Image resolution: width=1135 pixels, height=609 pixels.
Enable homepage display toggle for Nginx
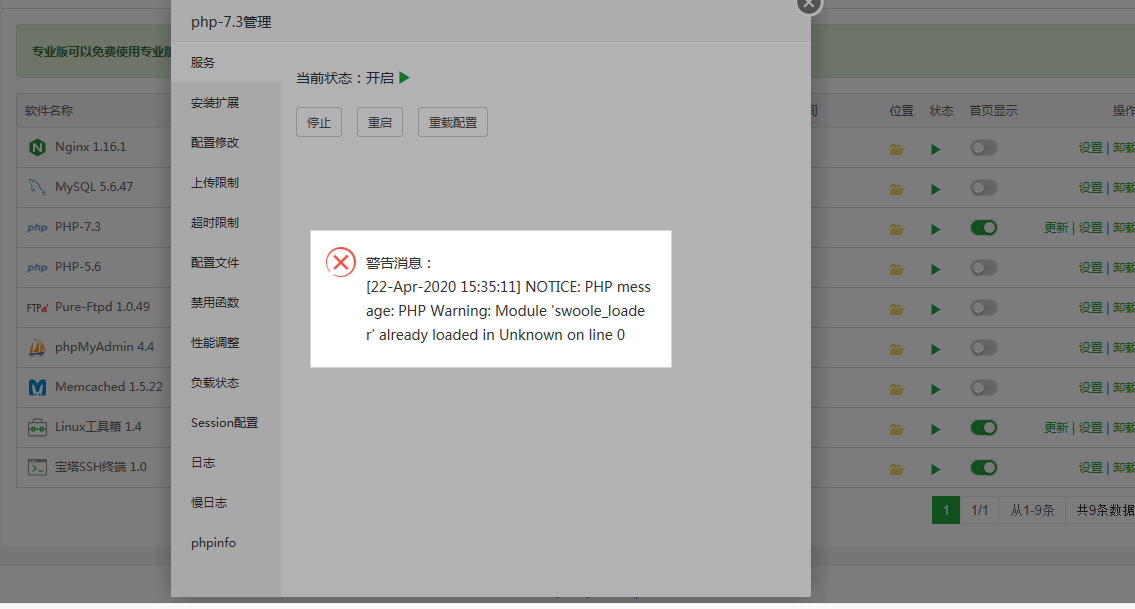pyautogui.click(x=983, y=147)
